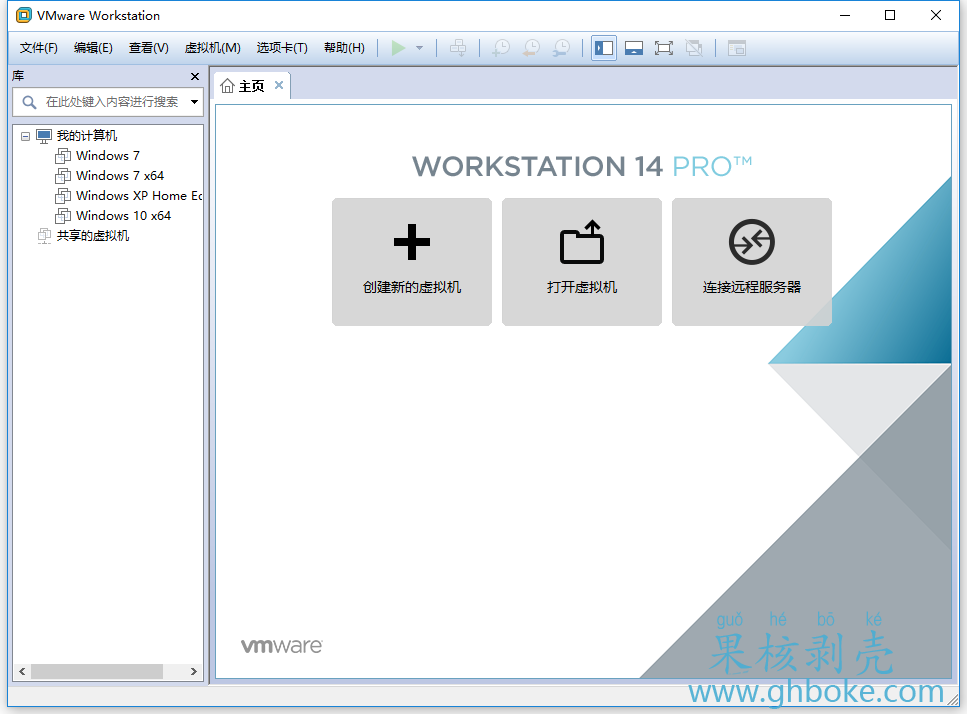The image size is (967, 714).
Task: Select 共享的虚拟机 in the tree
Action: coord(93,236)
